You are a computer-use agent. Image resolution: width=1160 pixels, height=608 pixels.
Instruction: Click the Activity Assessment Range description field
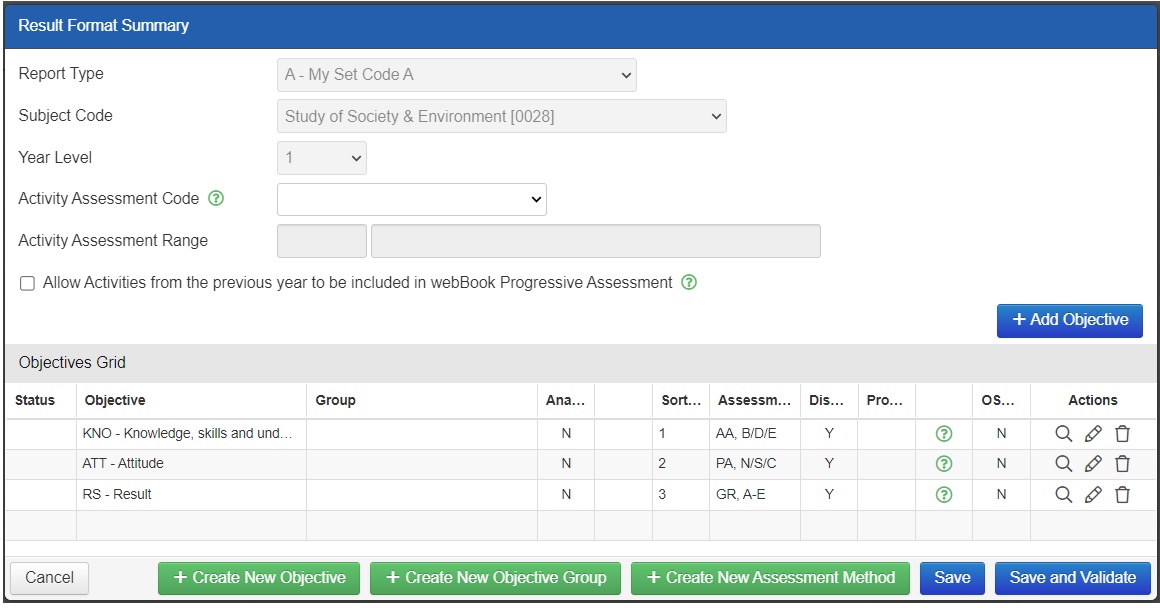[595, 241]
